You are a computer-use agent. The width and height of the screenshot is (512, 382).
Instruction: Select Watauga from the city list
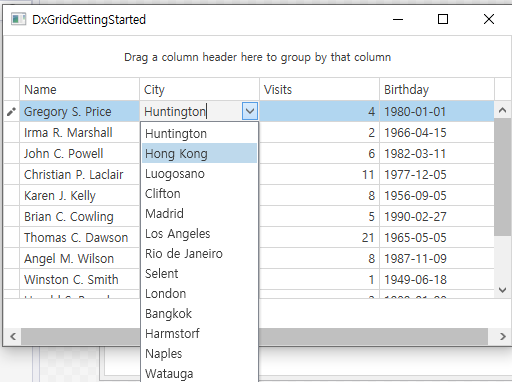tap(199, 373)
